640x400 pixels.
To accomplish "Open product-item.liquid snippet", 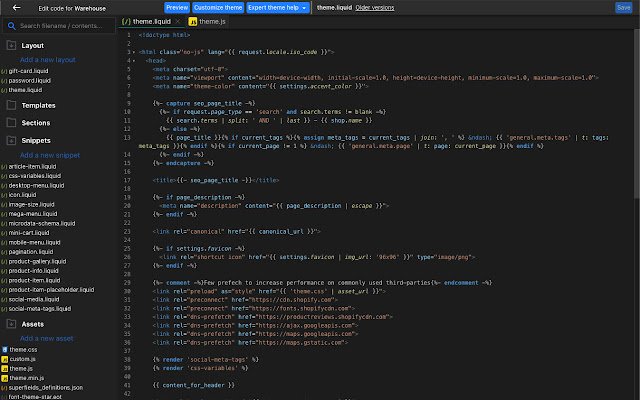I will click(34, 280).
